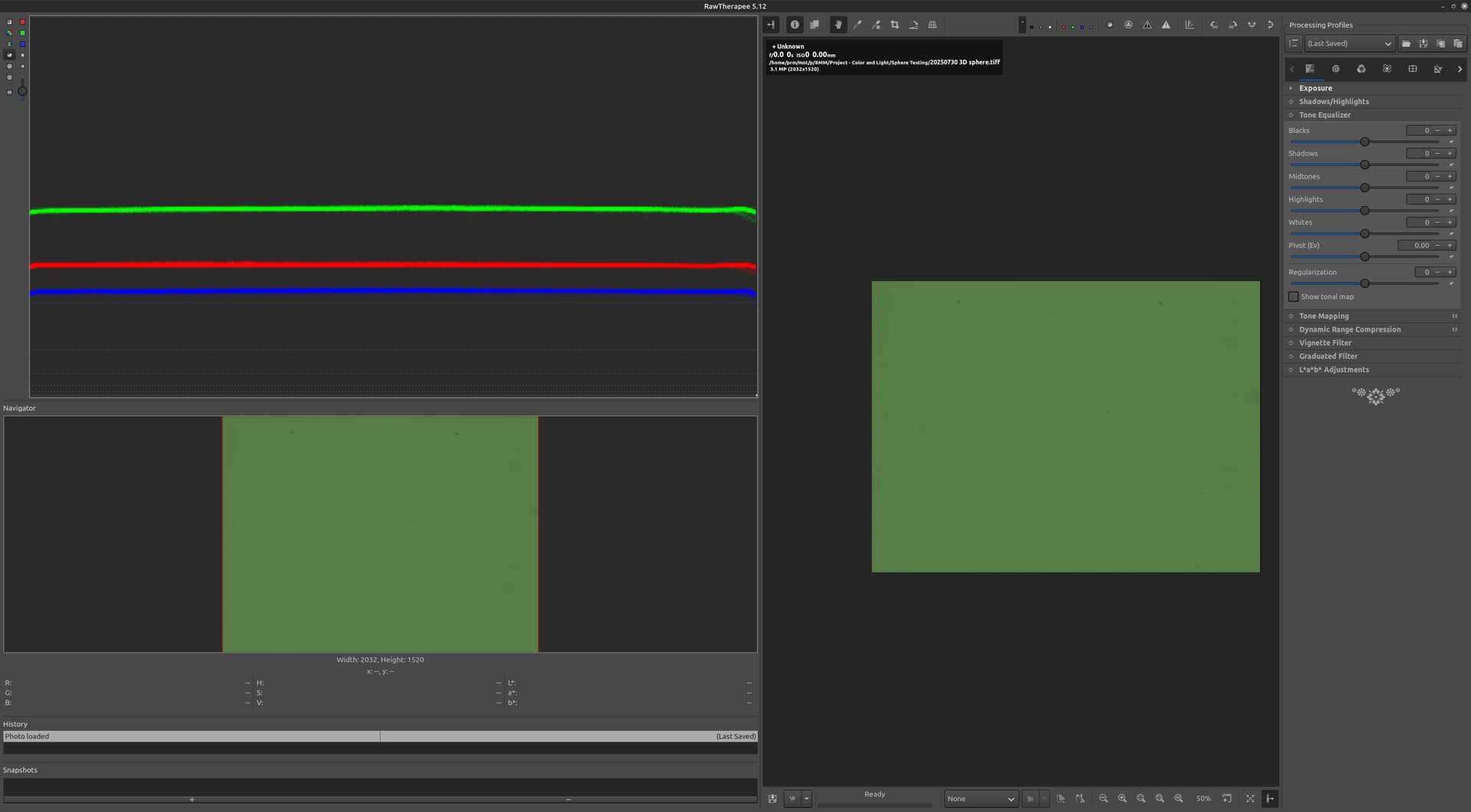Toggle the green histogram channel
The image size is (1471, 812).
click(22, 33)
